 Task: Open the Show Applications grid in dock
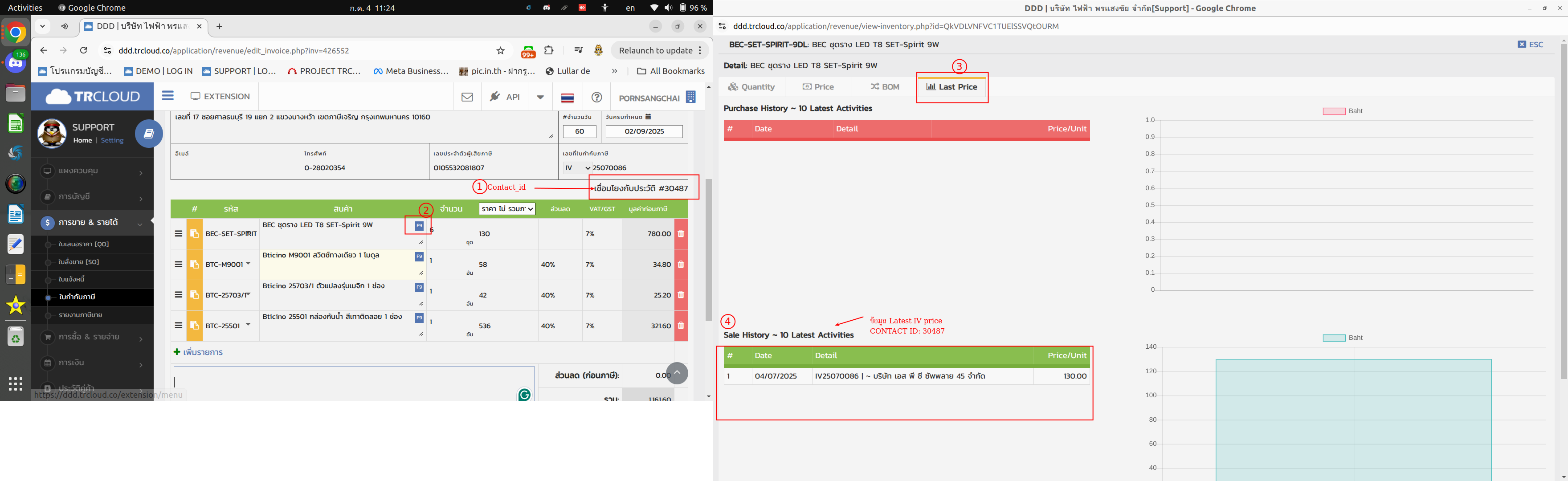pyautogui.click(x=16, y=383)
